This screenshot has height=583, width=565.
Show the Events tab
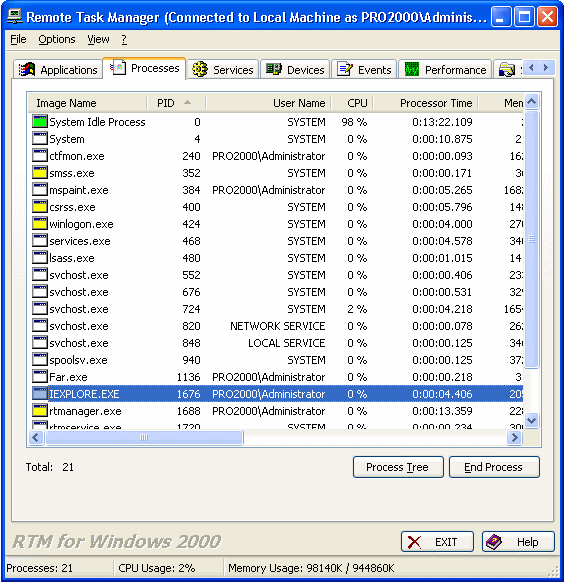(x=364, y=70)
